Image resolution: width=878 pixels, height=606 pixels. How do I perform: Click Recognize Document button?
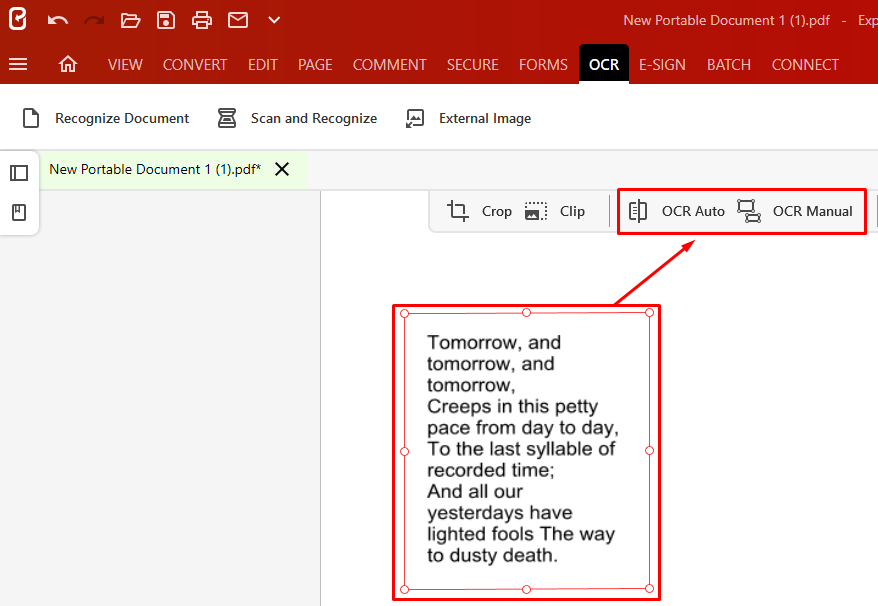coord(106,118)
